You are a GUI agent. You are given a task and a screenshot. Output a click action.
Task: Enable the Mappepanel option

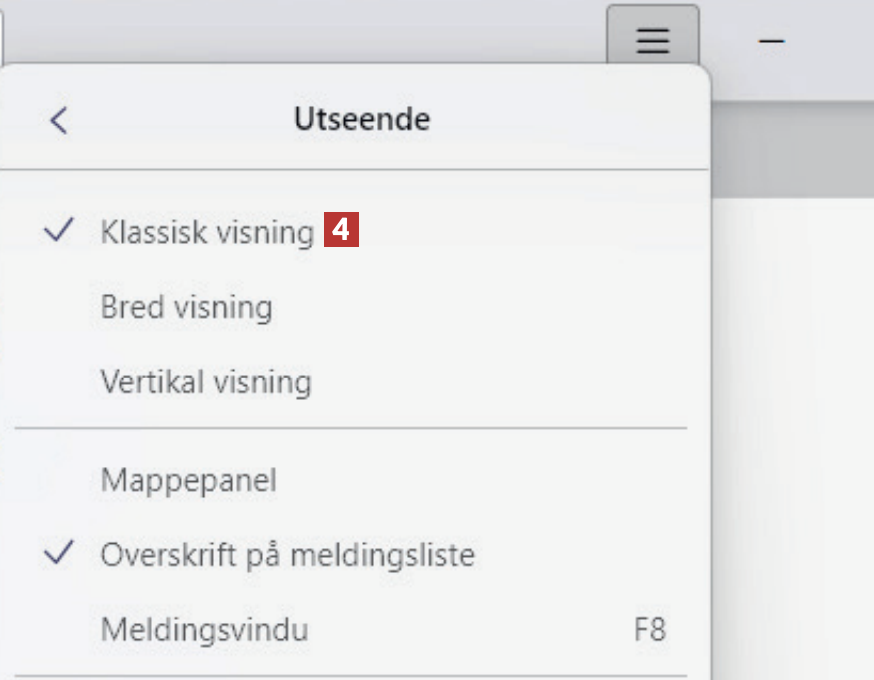[x=188, y=481]
